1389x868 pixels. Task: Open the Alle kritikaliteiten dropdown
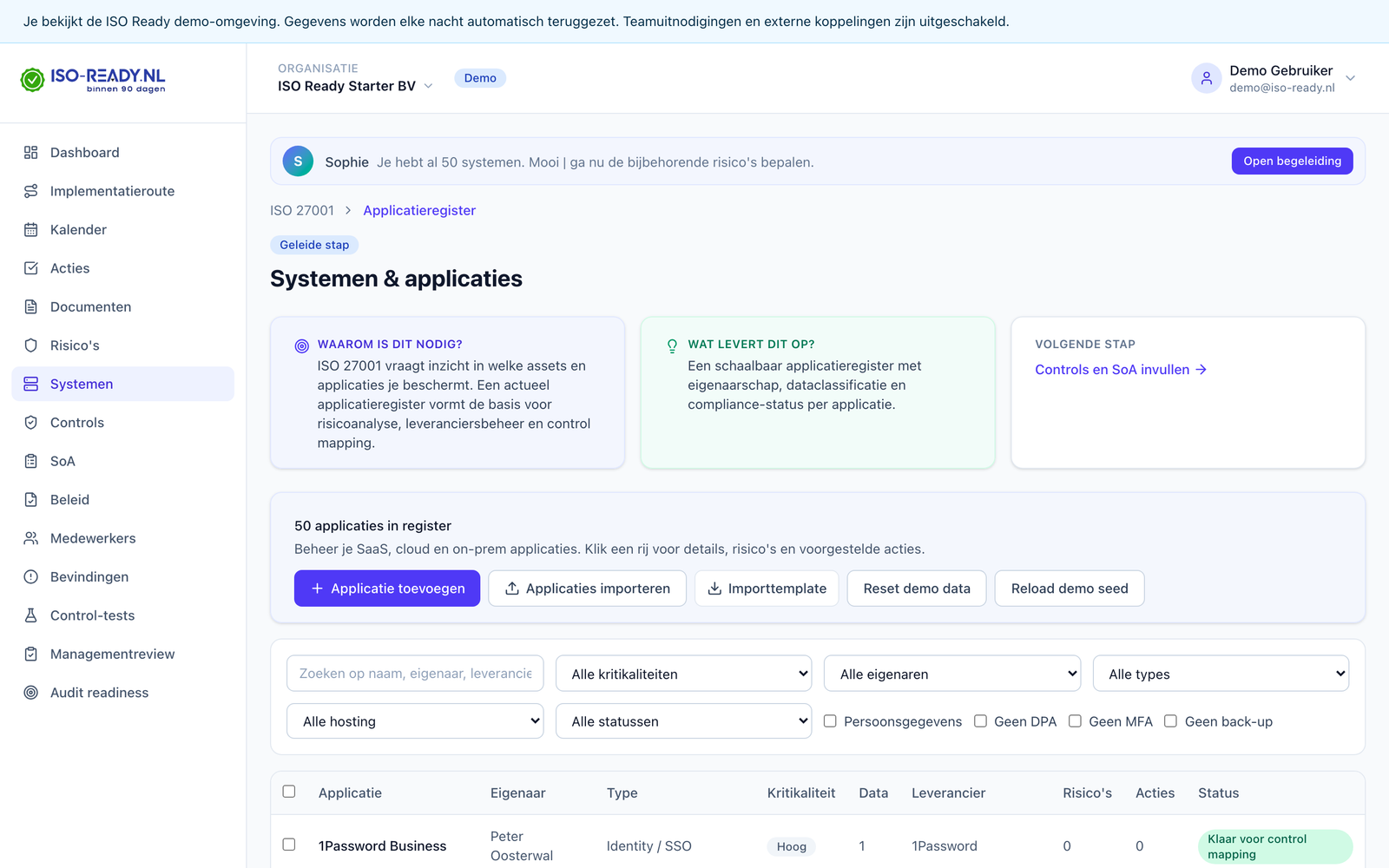pos(684,674)
